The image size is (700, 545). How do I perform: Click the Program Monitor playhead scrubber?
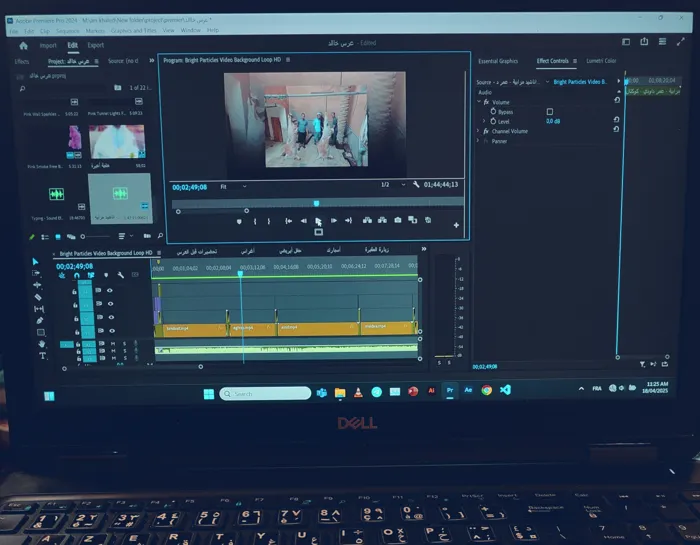(x=316, y=203)
